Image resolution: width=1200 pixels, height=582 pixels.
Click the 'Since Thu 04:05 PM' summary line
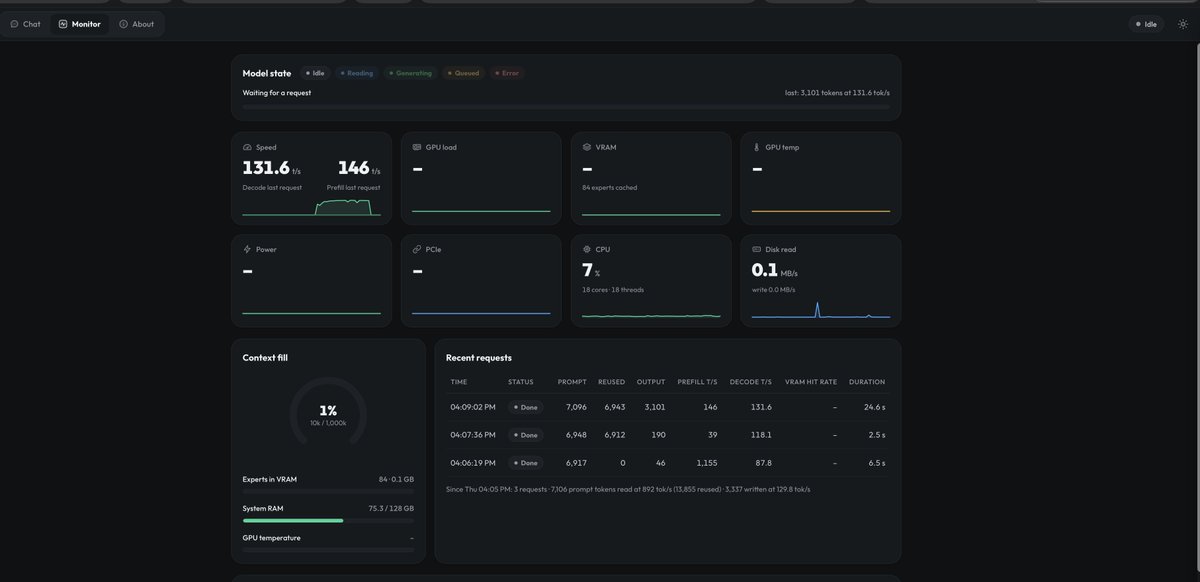(x=628, y=489)
